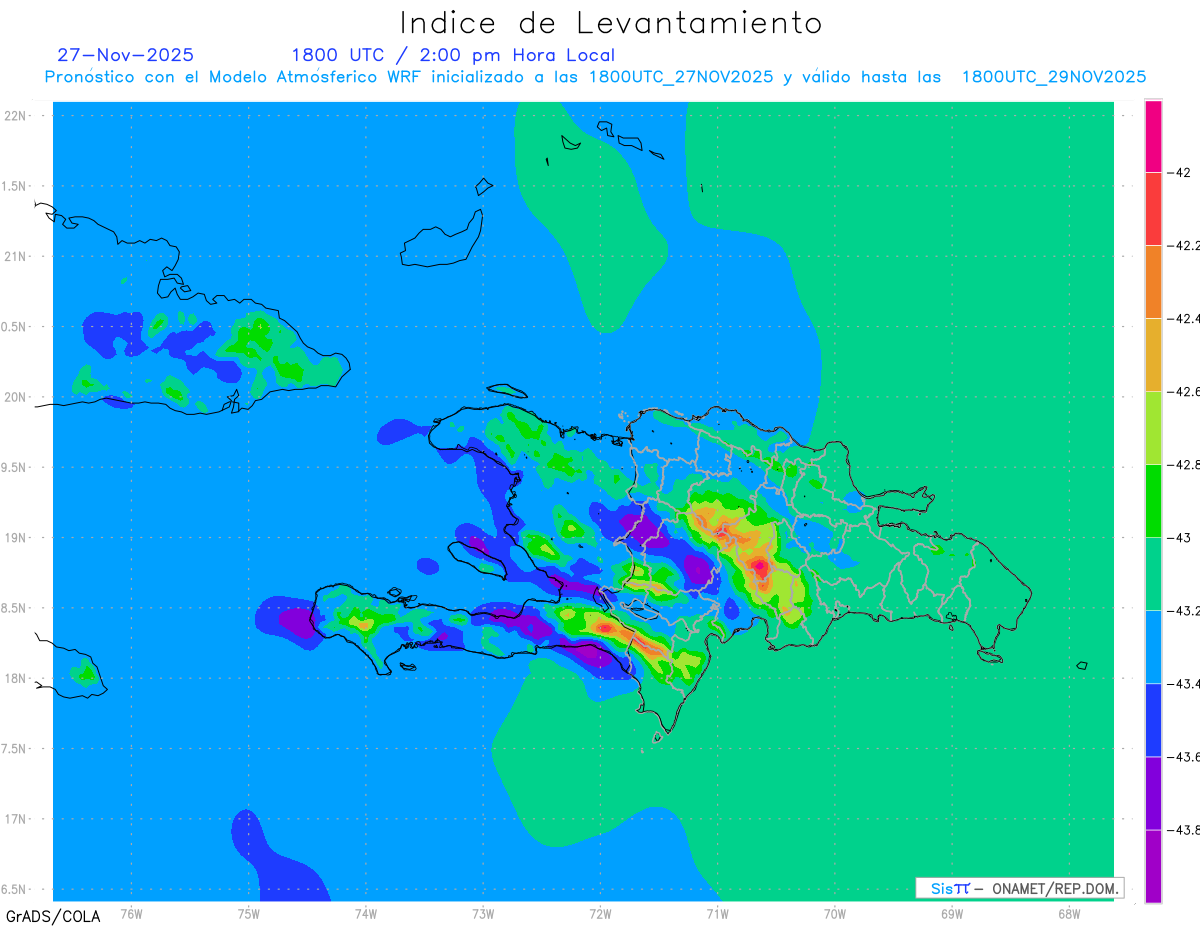The image size is (1200, 927).
Task: Click the '17N' latitude label
Action: (x=16, y=819)
